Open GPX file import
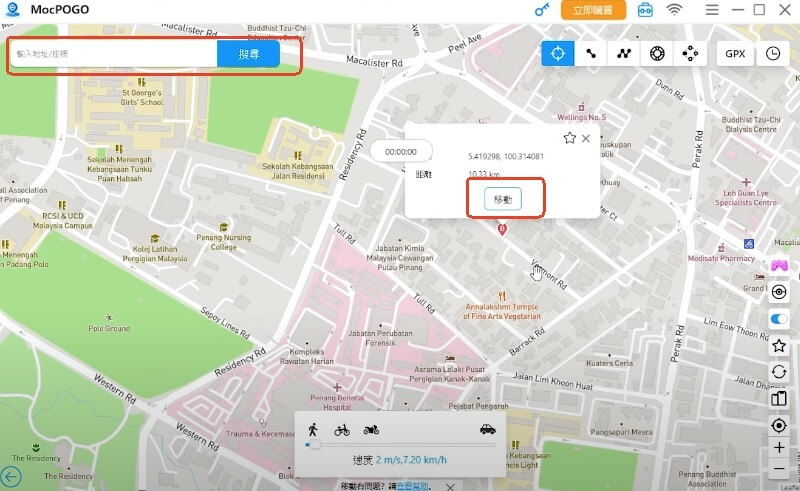The height and width of the screenshot is (491, 800). pos(735,54)
